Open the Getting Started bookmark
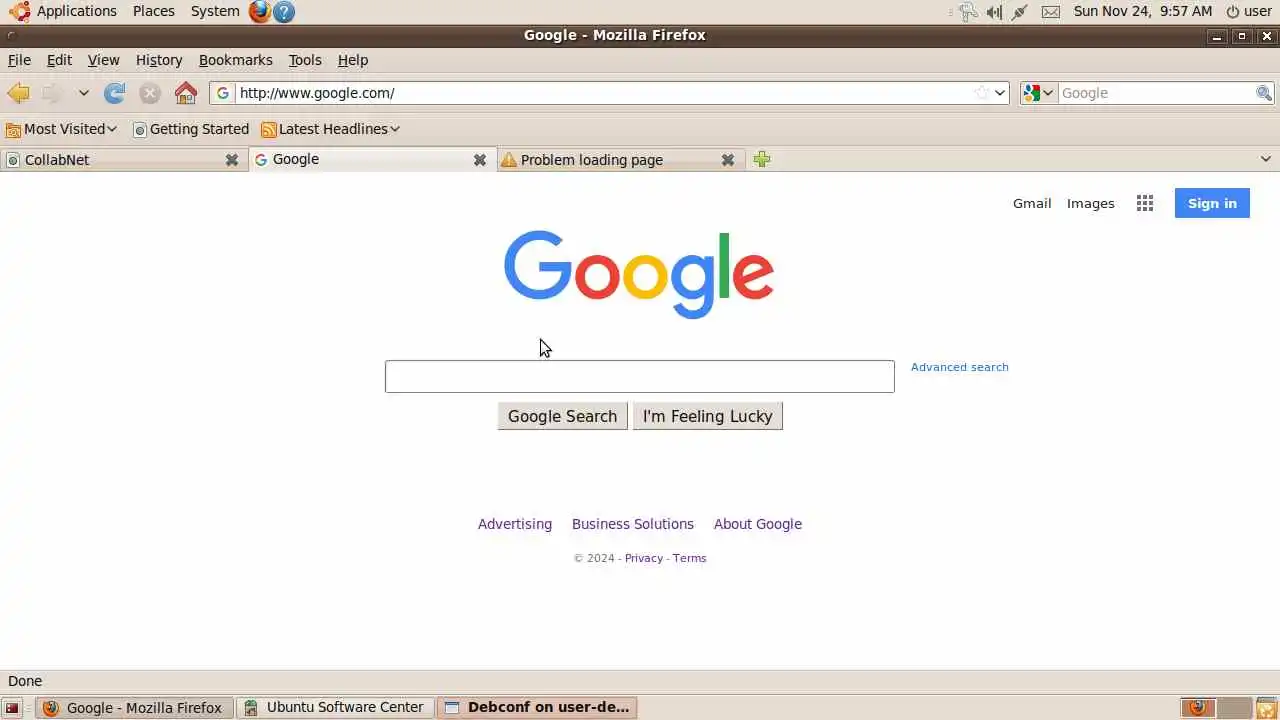Viewport: 1280px width, 720px height. tap(191, 129)
